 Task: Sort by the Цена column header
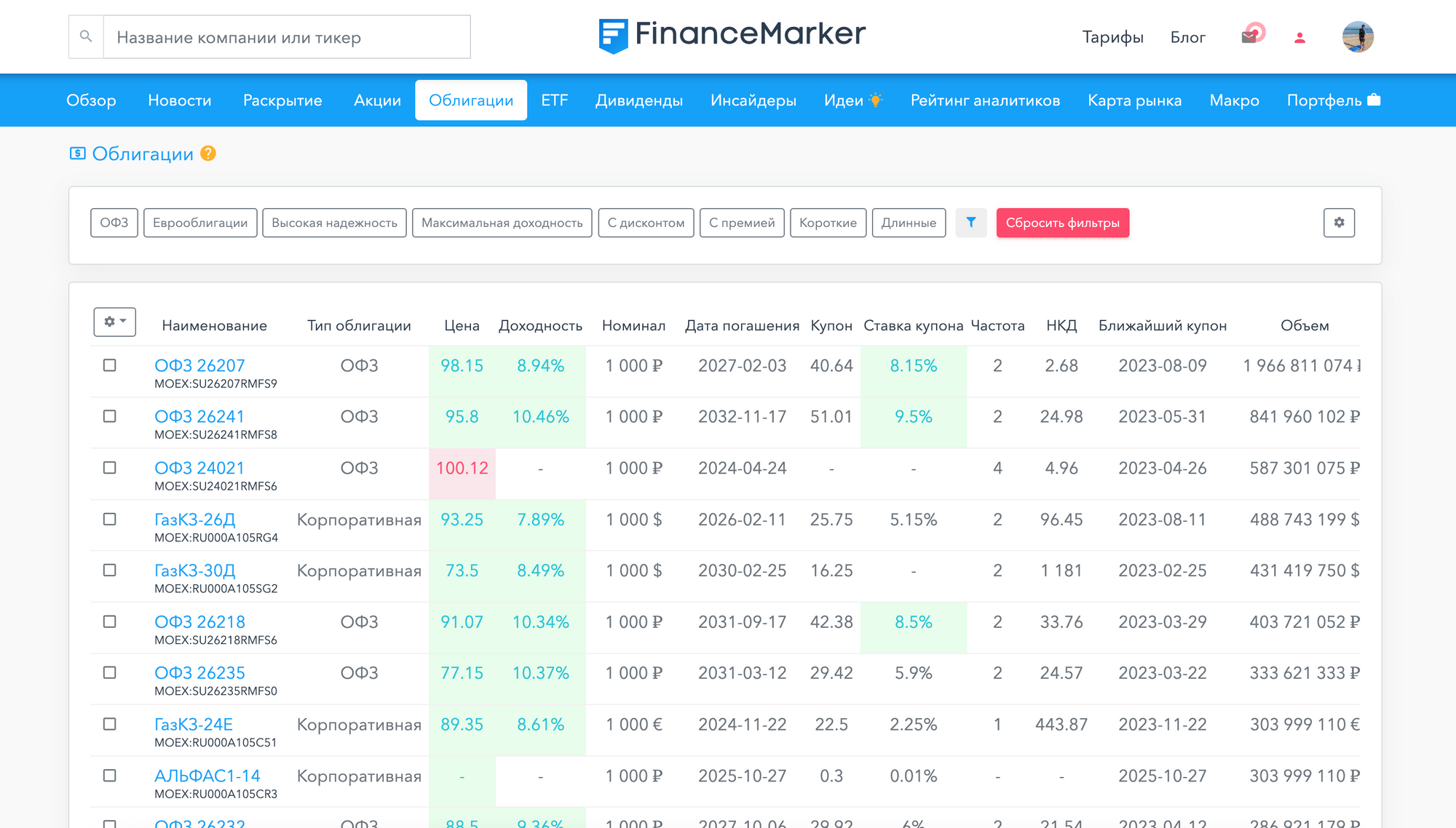tap(462, 325)
